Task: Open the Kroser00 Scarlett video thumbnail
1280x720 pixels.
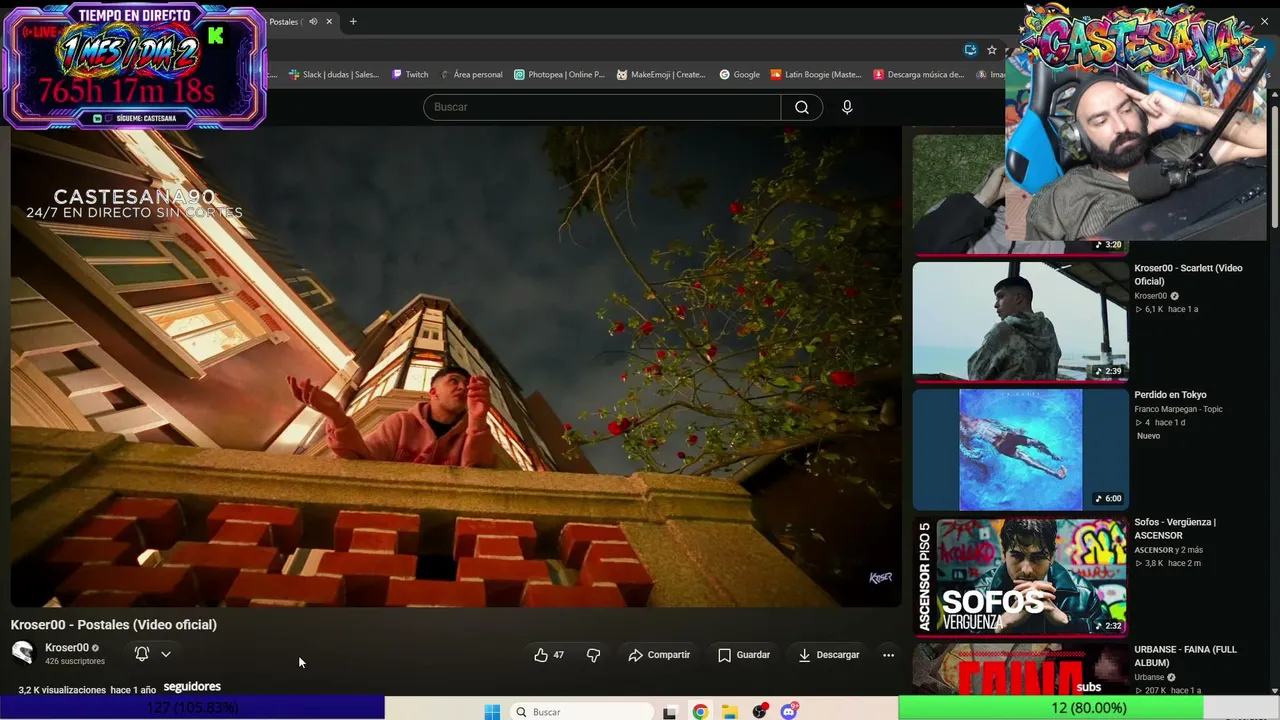Action: (x=1020, y=322)
